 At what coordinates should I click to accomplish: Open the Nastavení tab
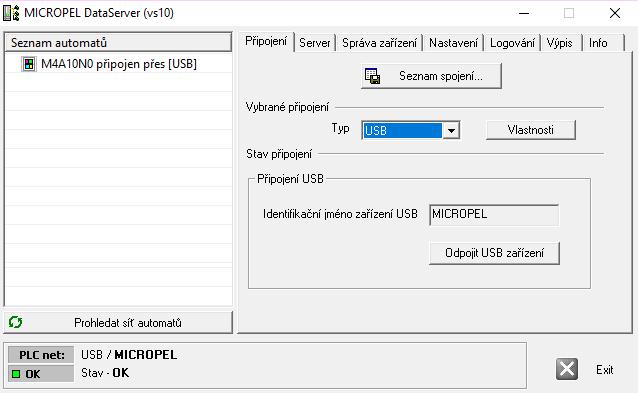[x=453, y=43]
